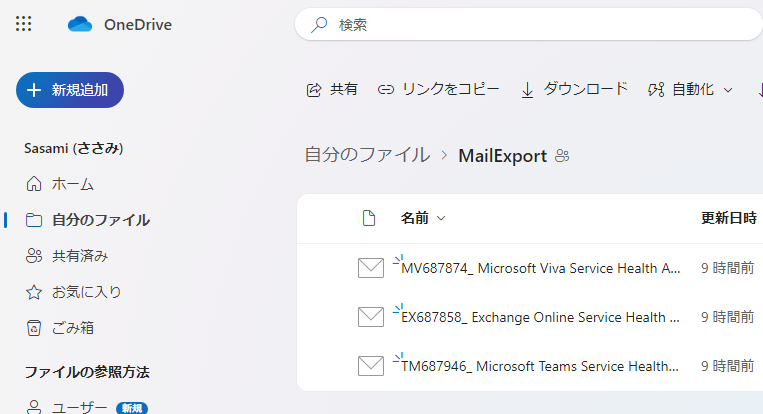Image resolution: width=763 pixels, height=414 pixels.
Task: Click the search magnifier icon
Action: tap(319, 24)
